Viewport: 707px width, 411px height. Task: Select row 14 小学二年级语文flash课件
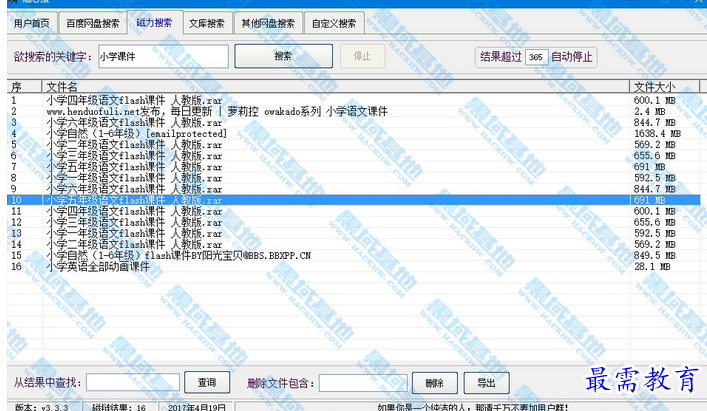tap(354, 244)
